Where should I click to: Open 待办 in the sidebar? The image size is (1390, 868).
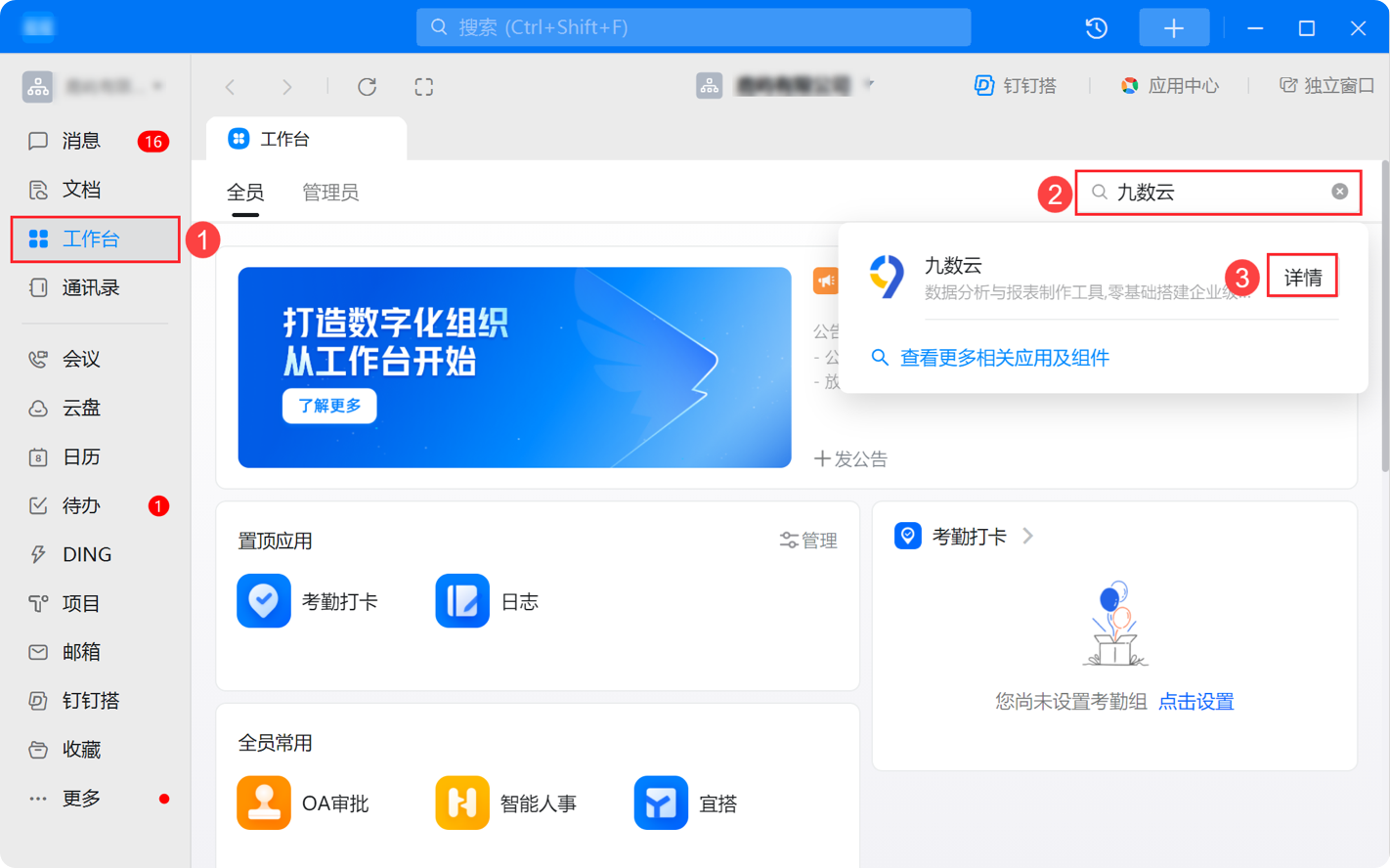pos(95,505)
